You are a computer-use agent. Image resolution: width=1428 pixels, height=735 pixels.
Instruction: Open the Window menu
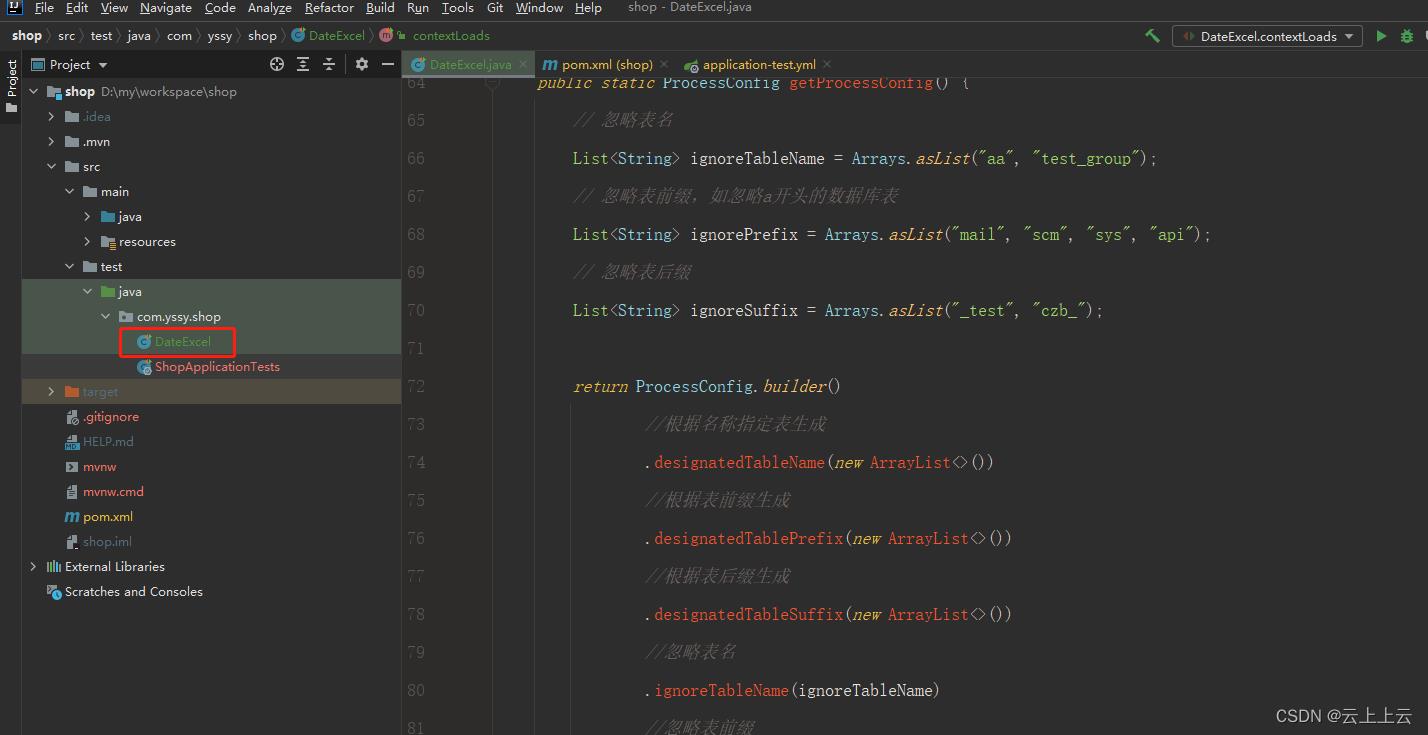(539, 8)
